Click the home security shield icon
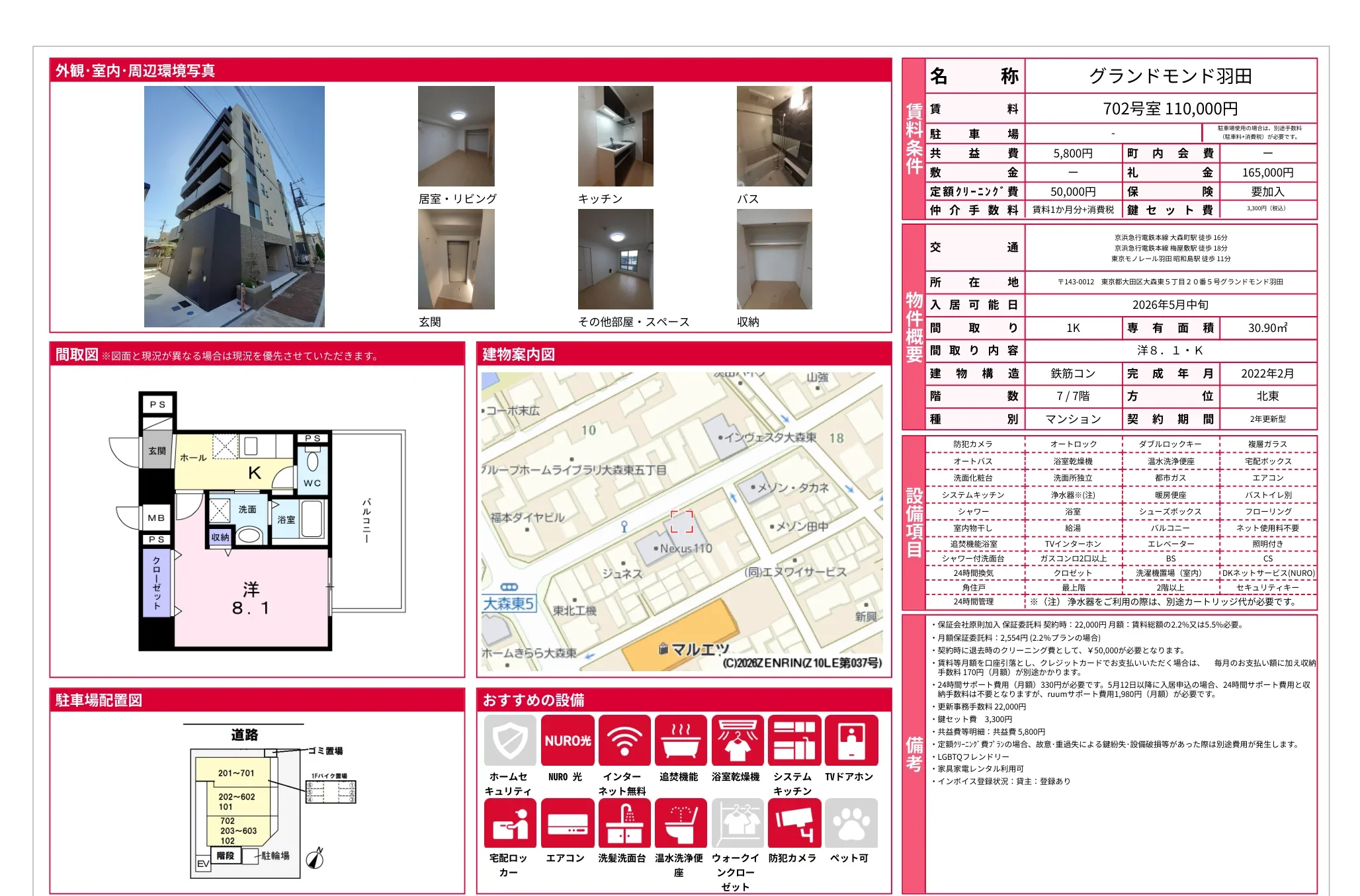 pyautogui.click(x=509, y=740)
